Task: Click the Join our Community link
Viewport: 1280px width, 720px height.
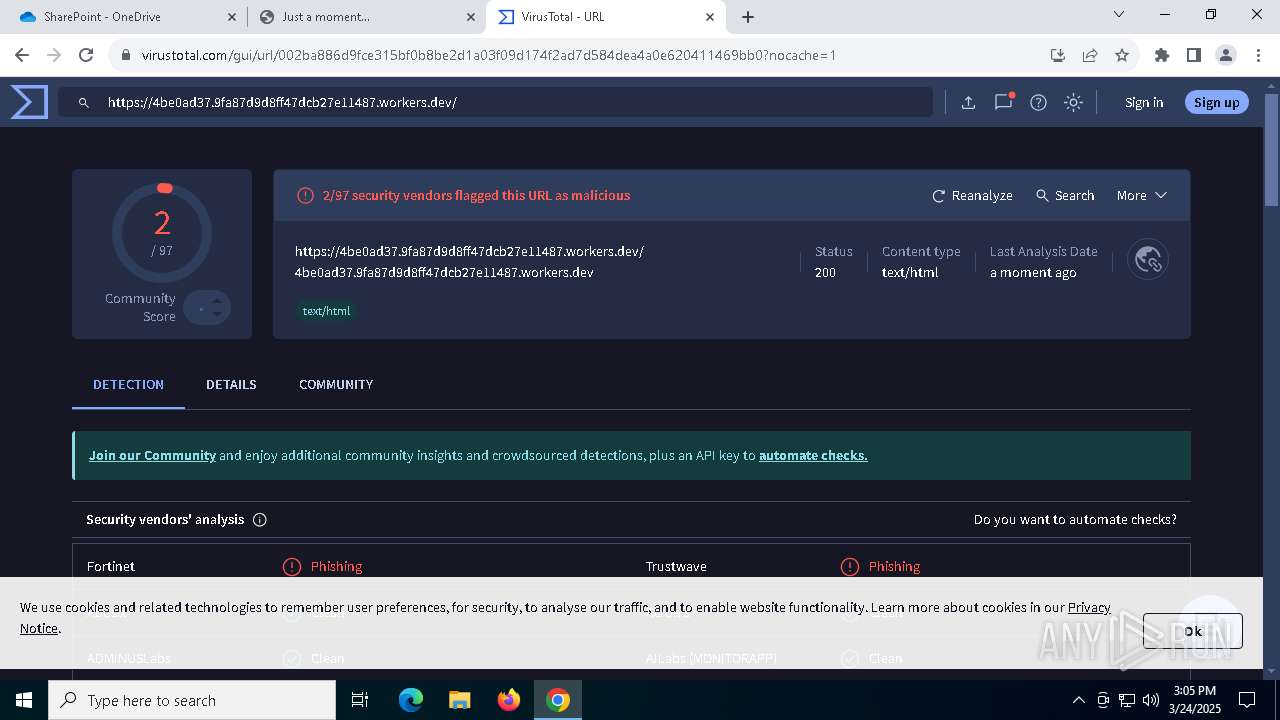Action: point(152,456)
